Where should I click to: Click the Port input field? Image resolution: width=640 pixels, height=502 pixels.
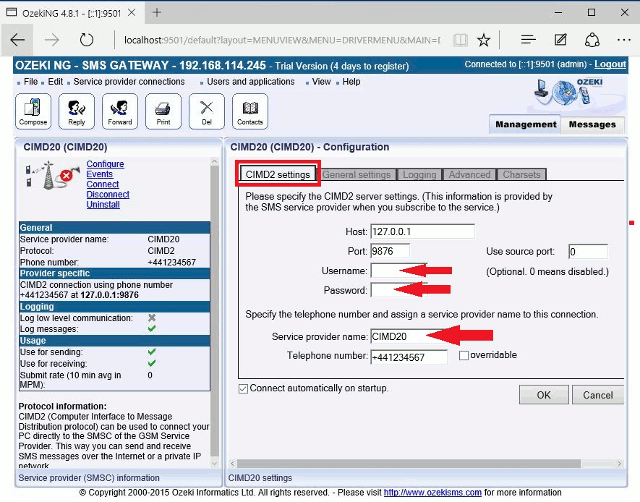(x=390, y=251)
